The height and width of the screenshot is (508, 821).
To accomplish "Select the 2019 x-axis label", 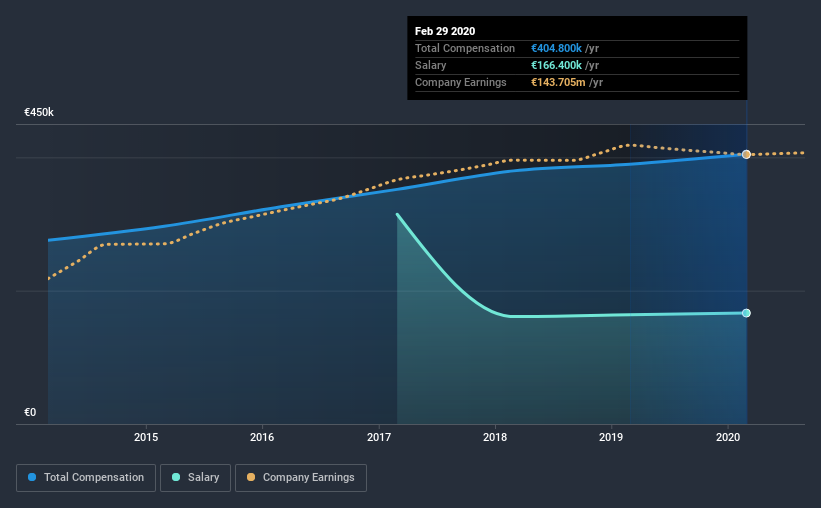I will coord(611,437).
